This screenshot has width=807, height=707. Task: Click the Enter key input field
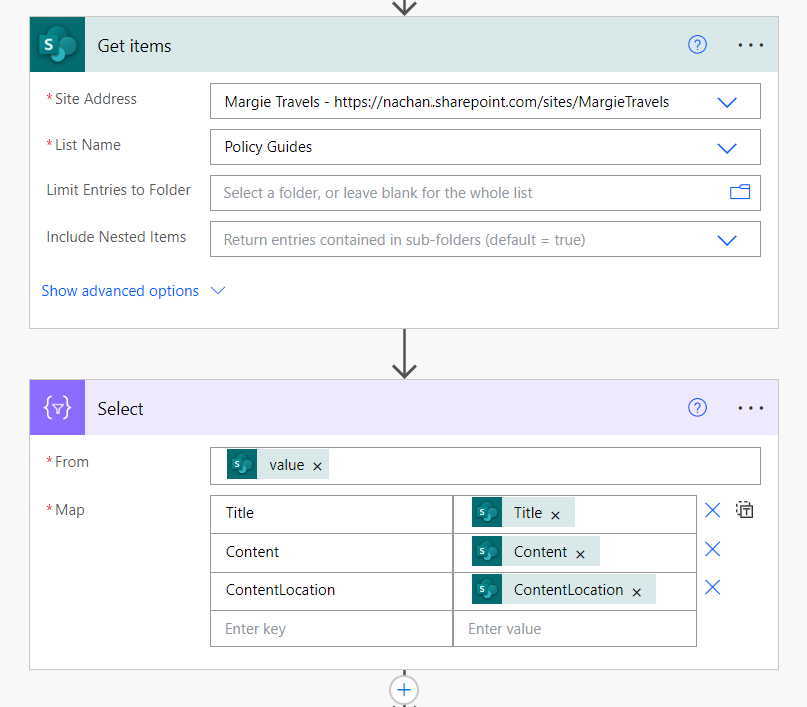point(331,629)
